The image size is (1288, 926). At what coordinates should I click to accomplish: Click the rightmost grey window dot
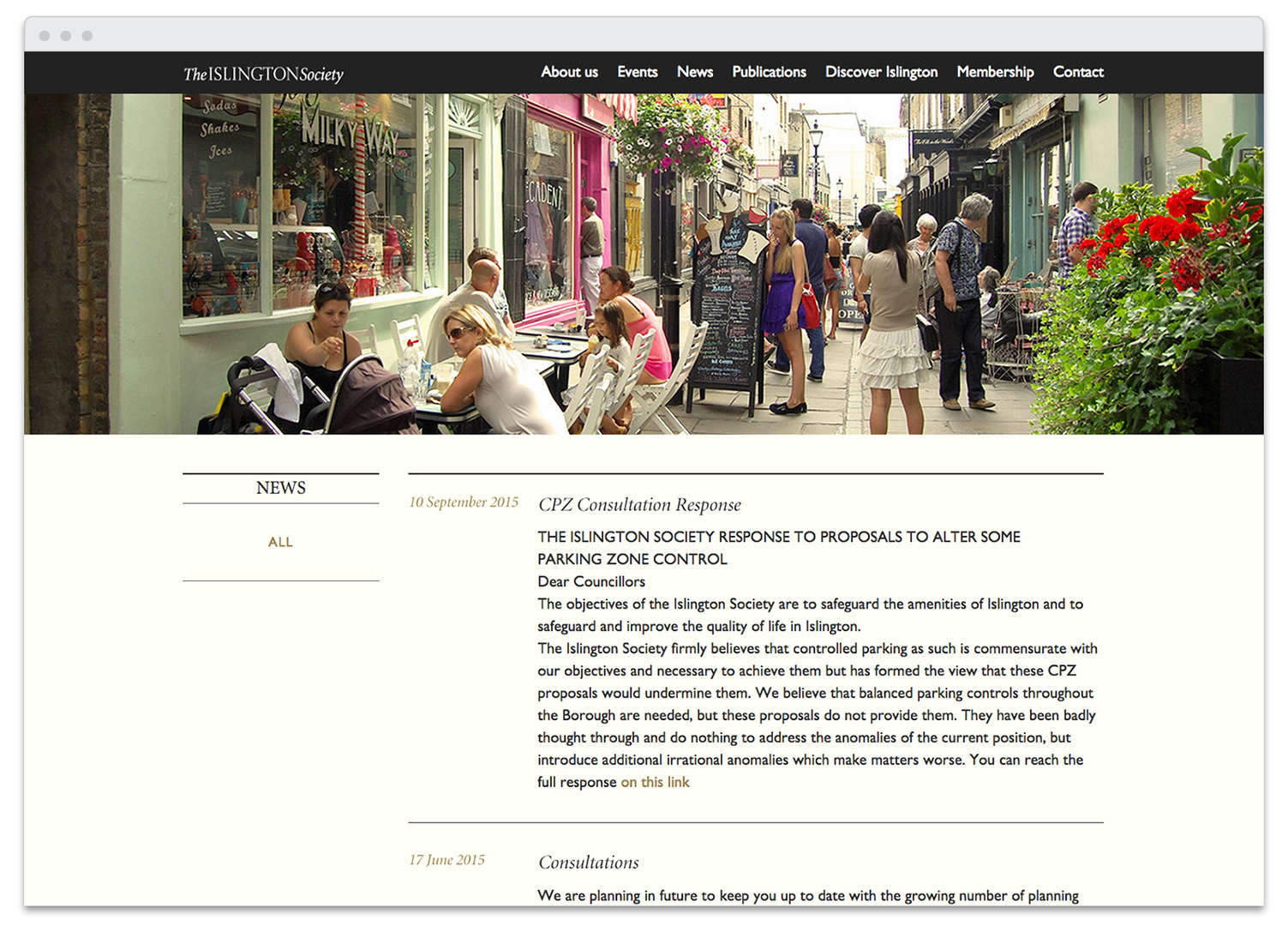tap(87, 36)
